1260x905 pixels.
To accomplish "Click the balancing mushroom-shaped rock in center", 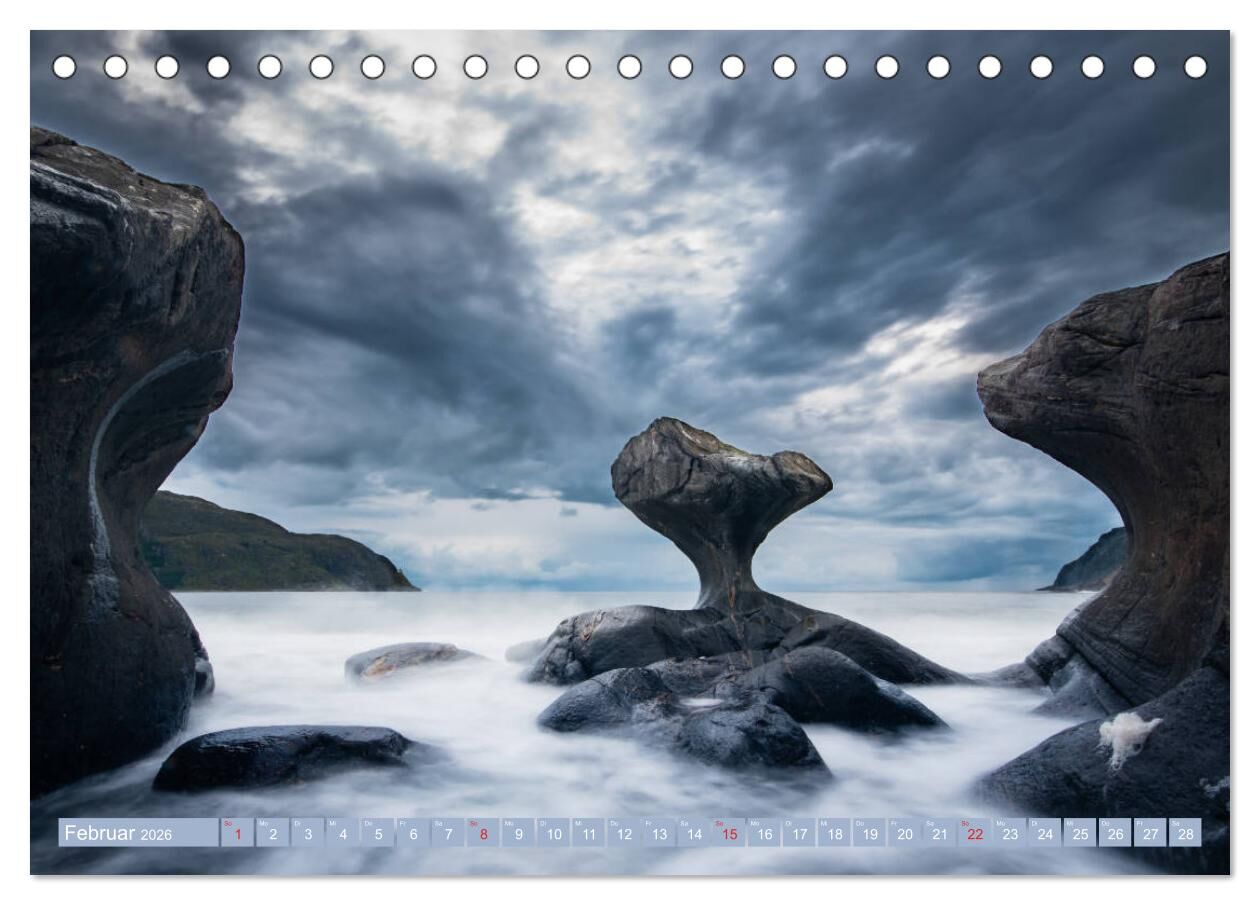I will click(x=718, y=490).
